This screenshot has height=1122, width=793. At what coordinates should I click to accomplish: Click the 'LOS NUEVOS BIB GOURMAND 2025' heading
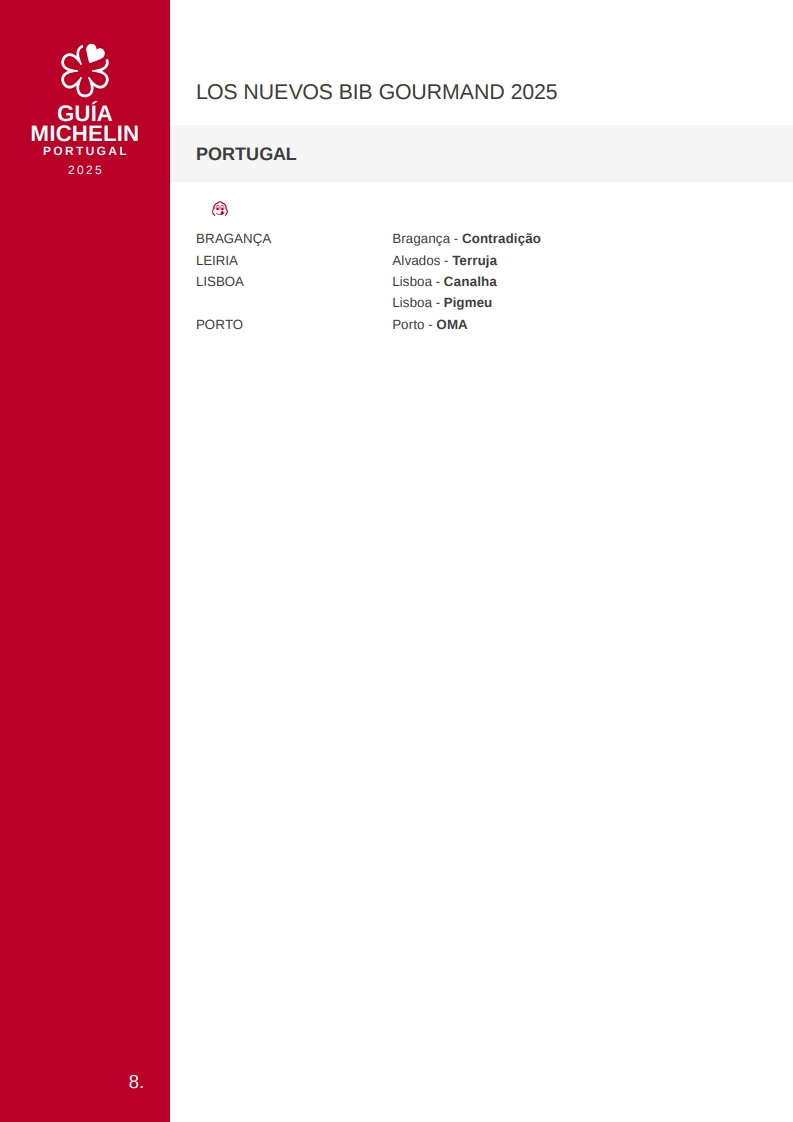376,92
